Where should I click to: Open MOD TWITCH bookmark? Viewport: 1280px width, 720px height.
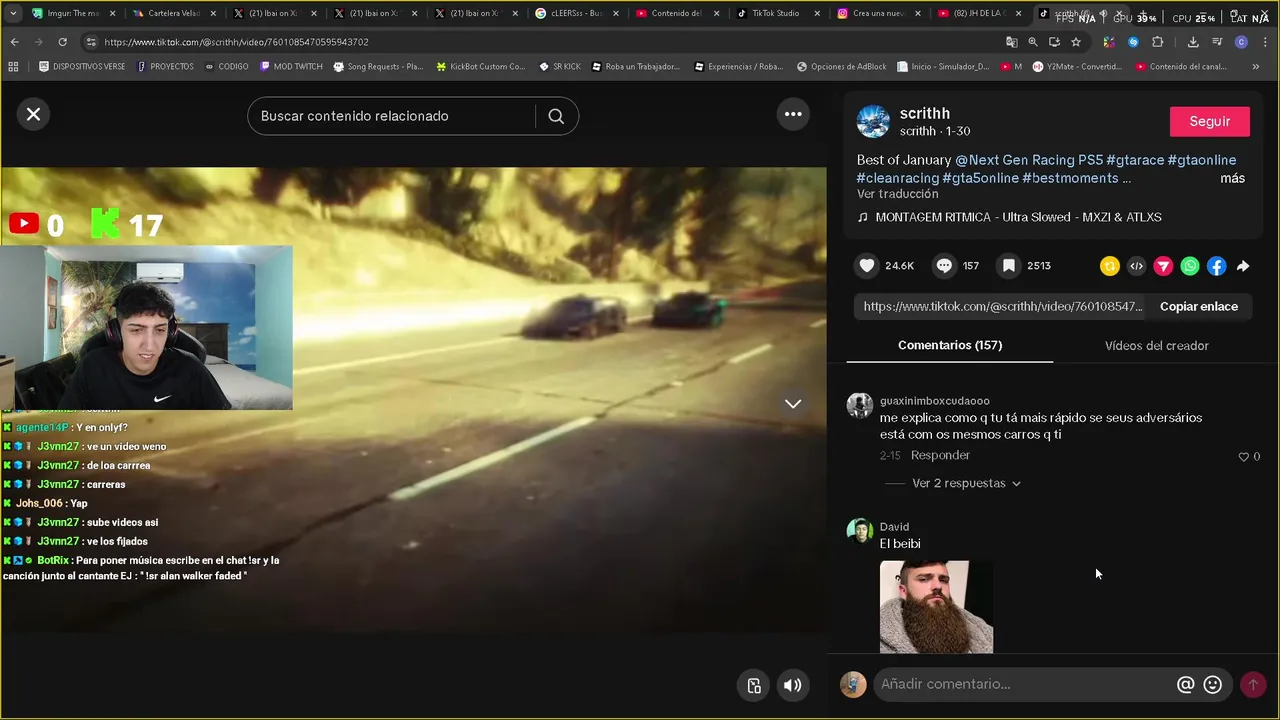pyautogui.click(x=290, y=67)
